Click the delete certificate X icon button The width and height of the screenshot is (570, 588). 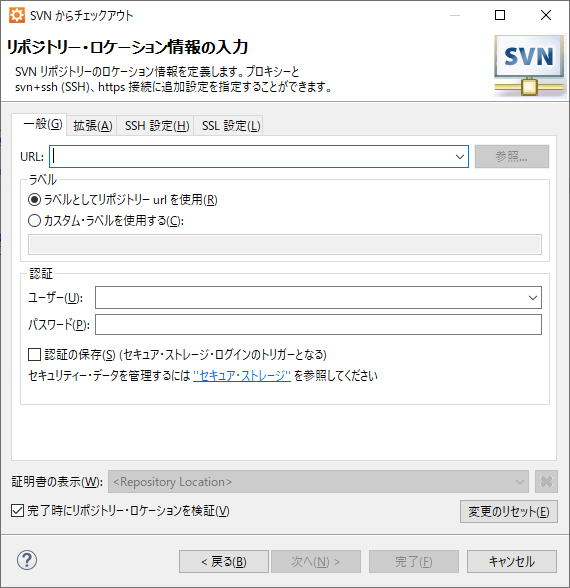coord(546,482)
